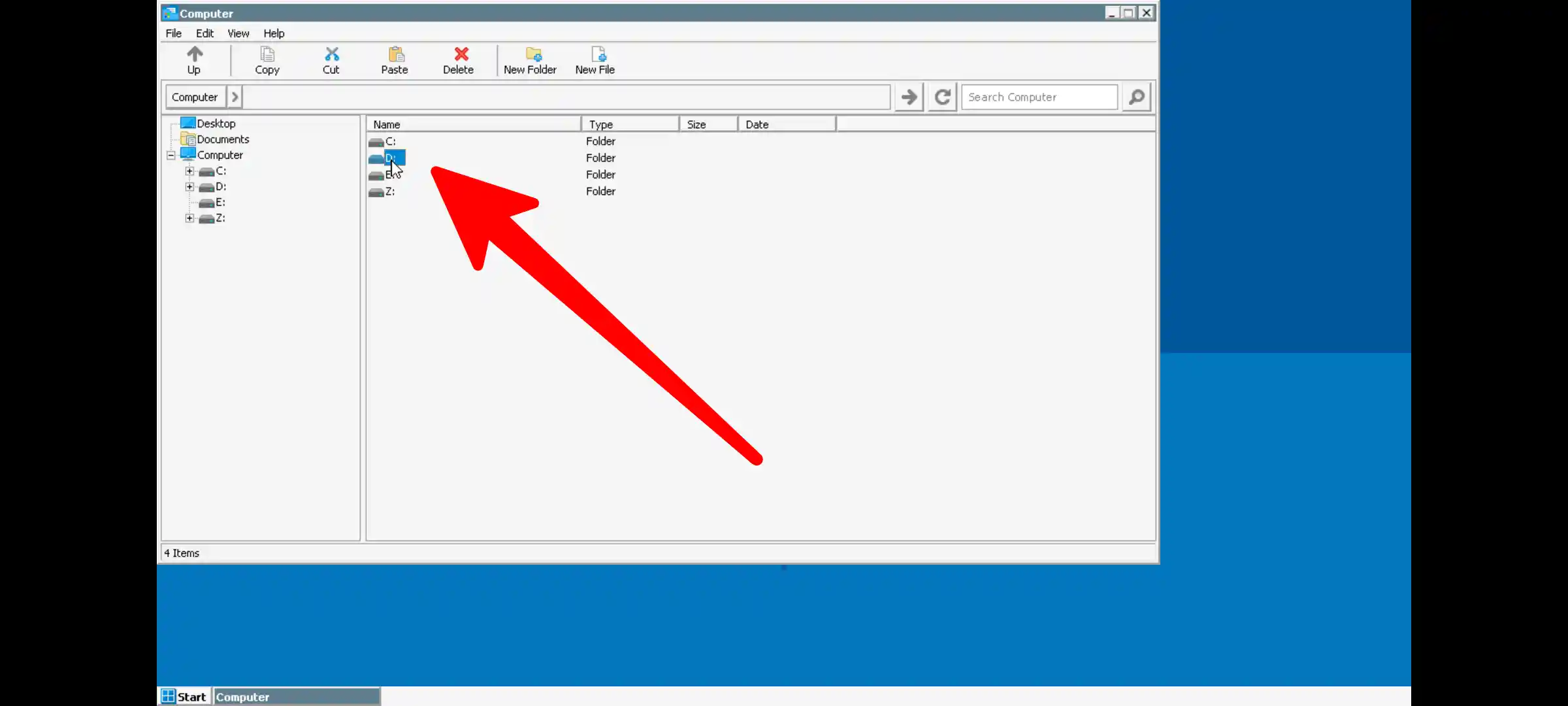Select Documents in the sidebar tree

(223, 139)
